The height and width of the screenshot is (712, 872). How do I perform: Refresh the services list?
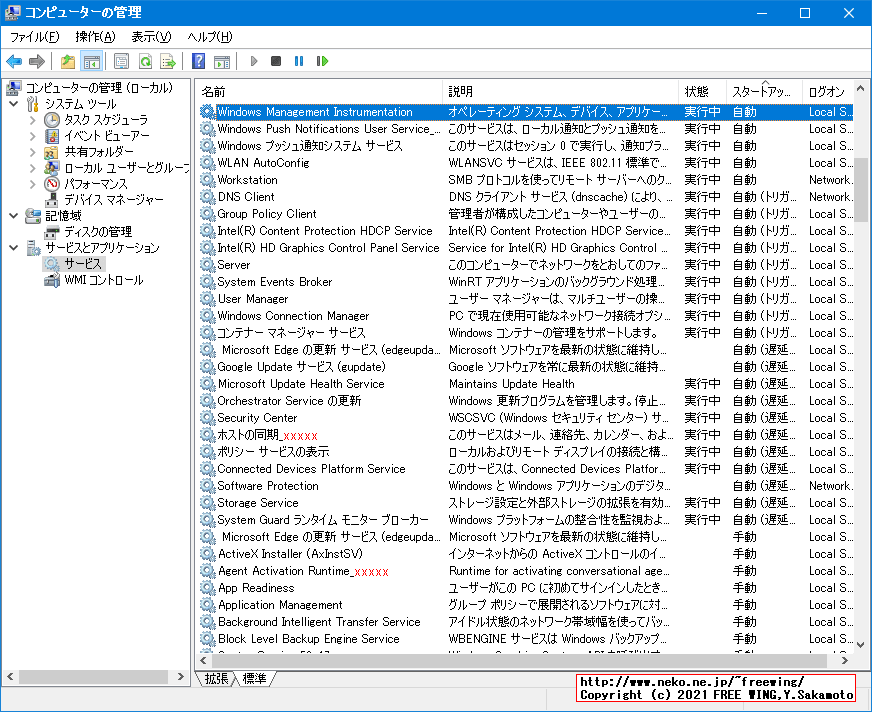coord(144,61)
